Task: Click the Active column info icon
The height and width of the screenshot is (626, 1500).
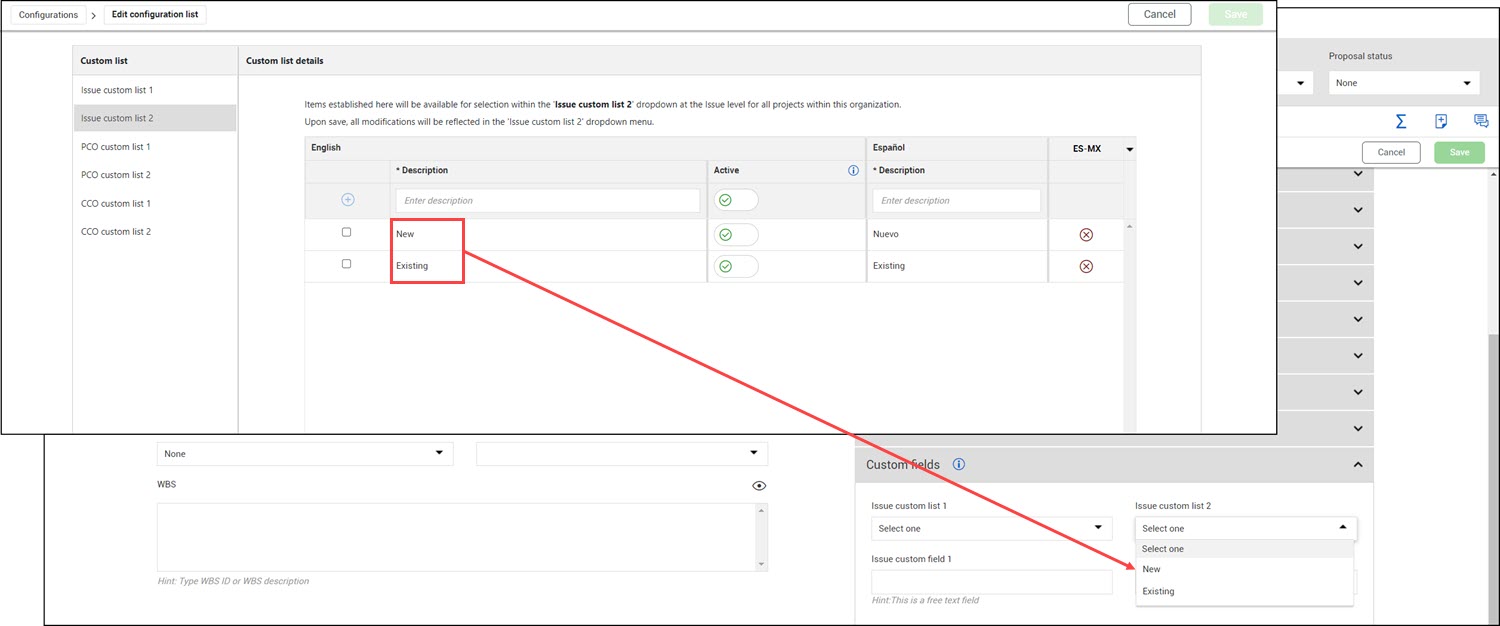Action: (853, 171)
